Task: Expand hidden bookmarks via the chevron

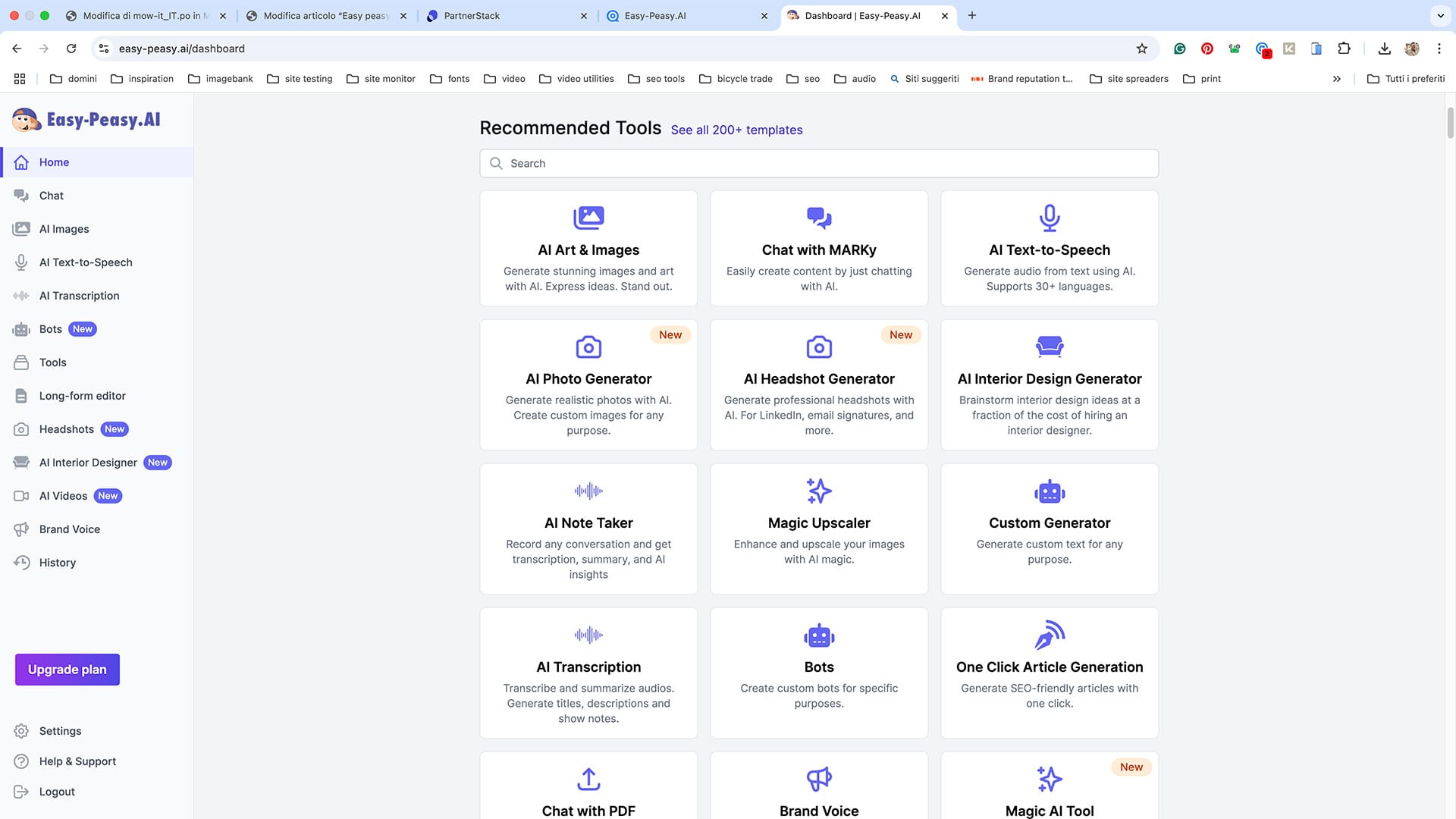Action: (x=1337, y=78)
